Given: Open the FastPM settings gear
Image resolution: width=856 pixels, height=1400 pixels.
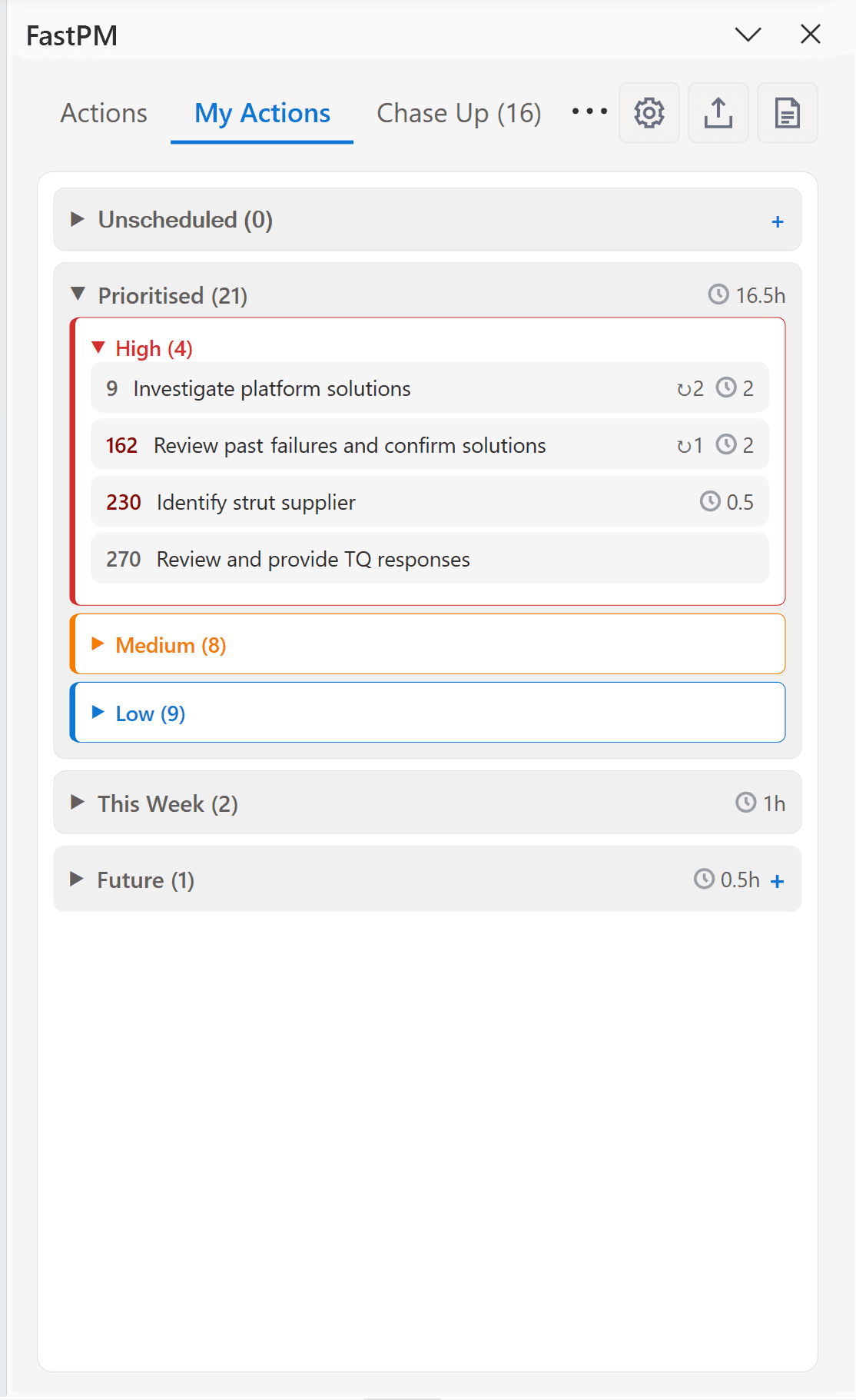Looking at the screenshot, I should click(x=649, y=113).
